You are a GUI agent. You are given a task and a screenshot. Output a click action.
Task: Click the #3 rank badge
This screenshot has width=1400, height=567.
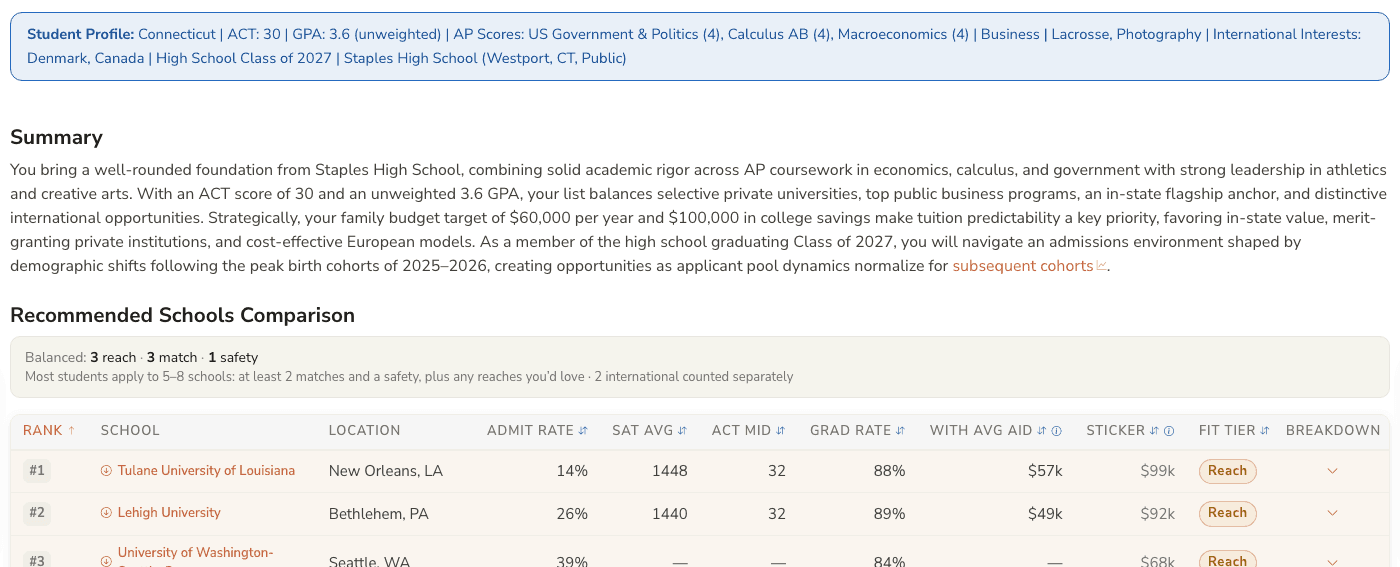[37, 560]
